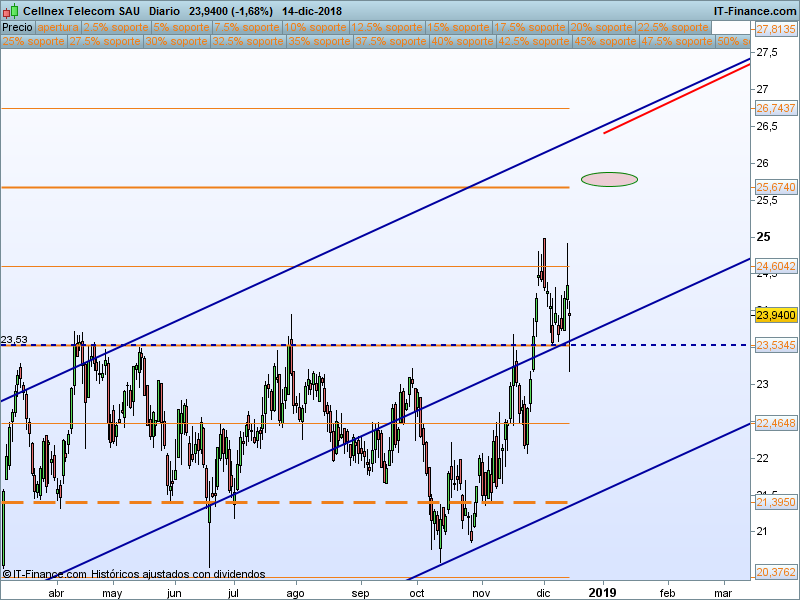Viewport: 800px width, 600px height.
Task: Click the abr month axis label
Action: pyautogui.click(x=56, y=593)
